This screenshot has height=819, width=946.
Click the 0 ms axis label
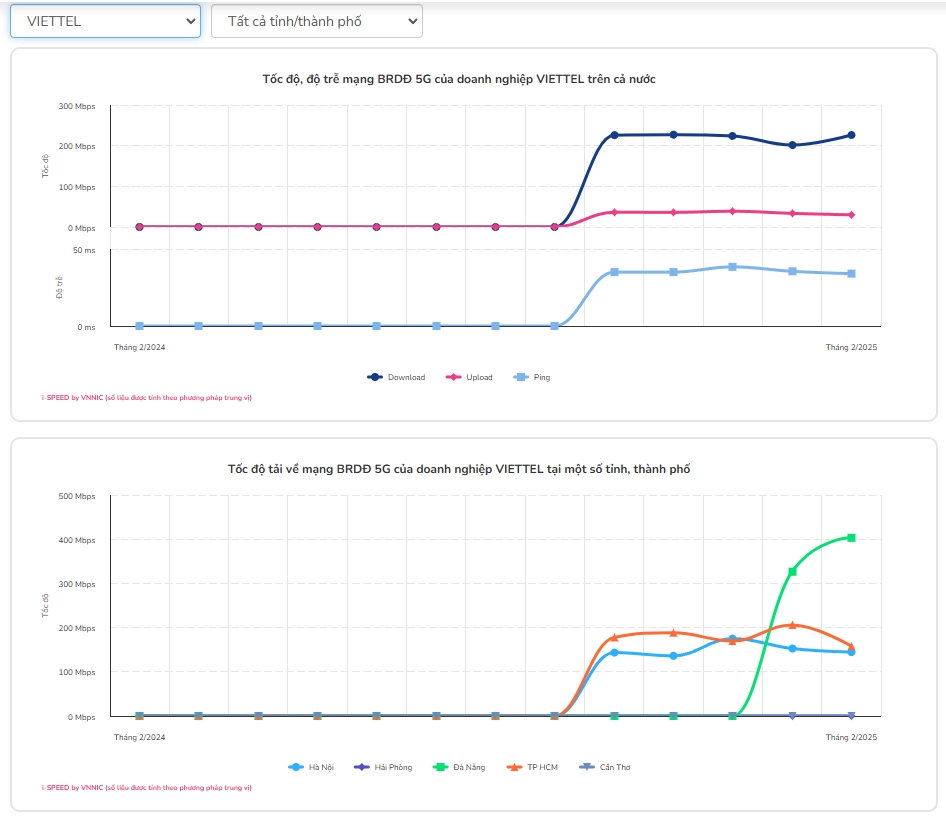coord(86,327)
